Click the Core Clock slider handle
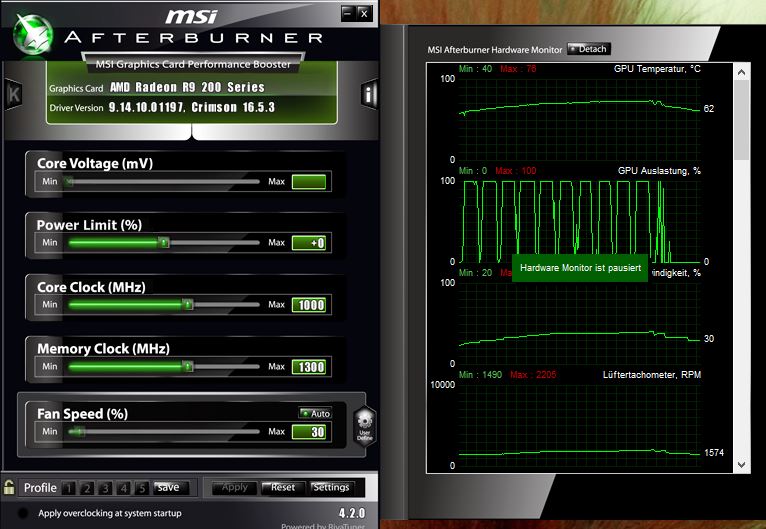This screenshot has width=766, height=529. (188, 304)
